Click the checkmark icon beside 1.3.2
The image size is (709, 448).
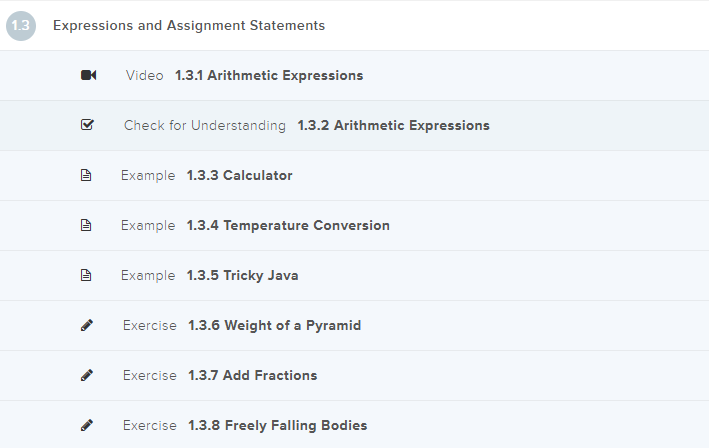point(87,125)
